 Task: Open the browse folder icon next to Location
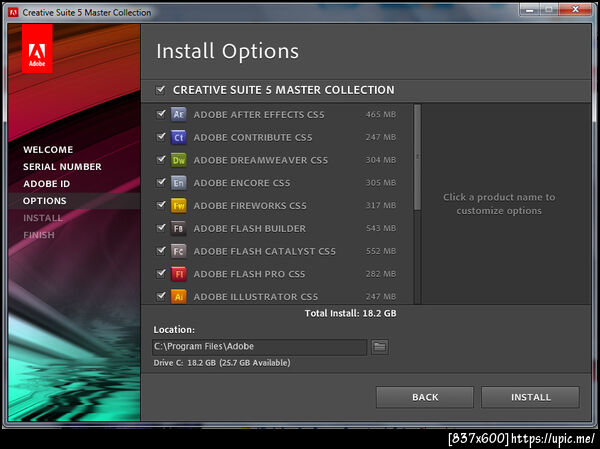(x=380, y=347)
